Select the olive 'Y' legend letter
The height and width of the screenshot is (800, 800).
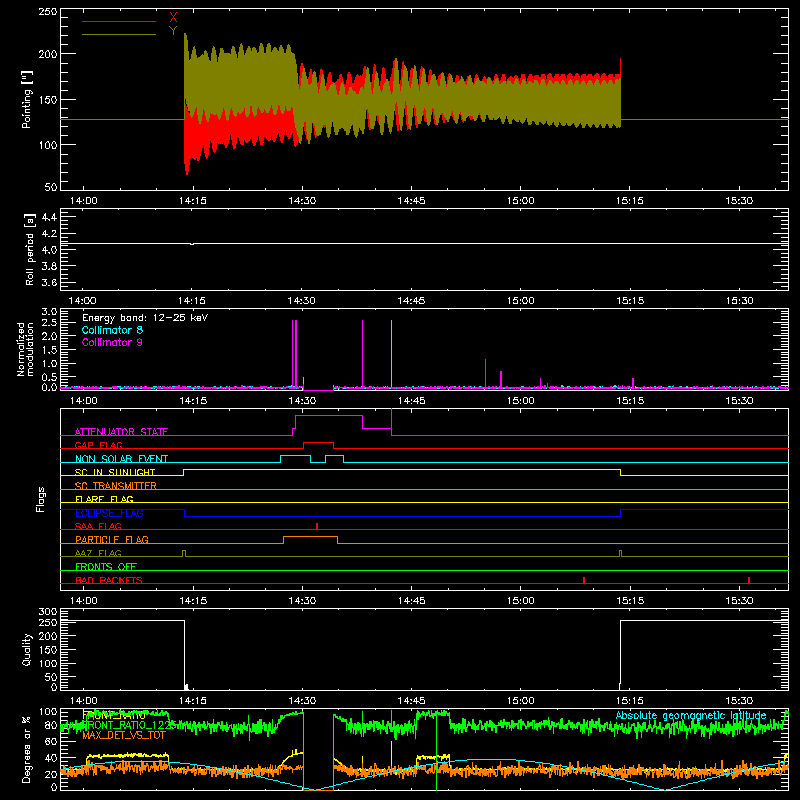173,31
